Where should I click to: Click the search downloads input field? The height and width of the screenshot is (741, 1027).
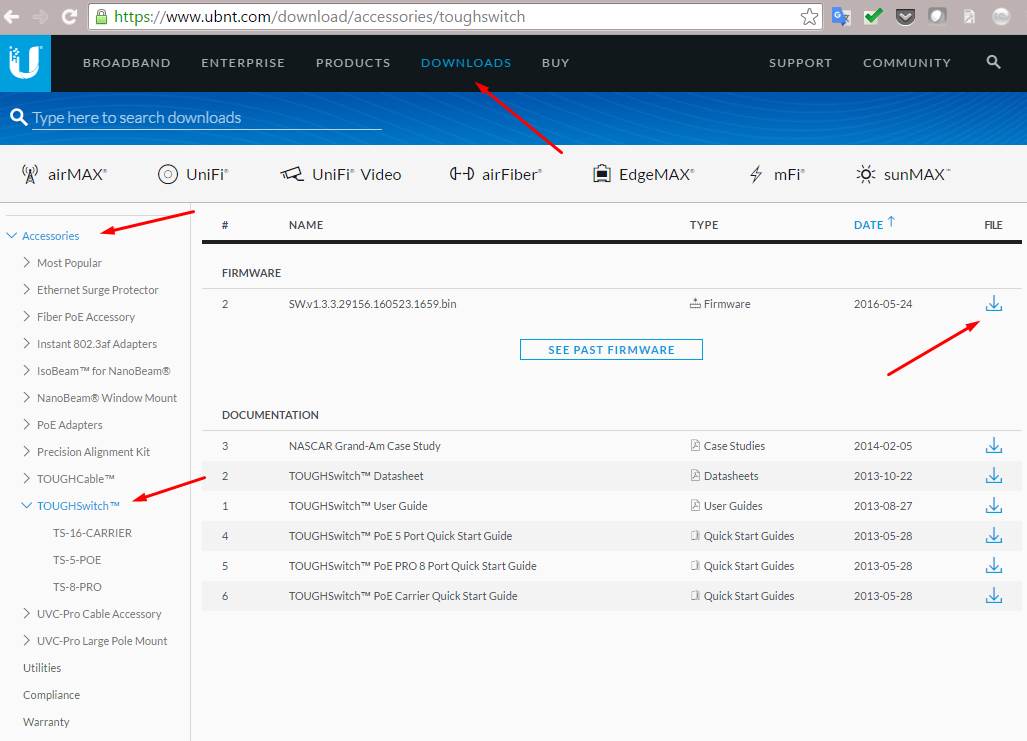pos(206,118)
